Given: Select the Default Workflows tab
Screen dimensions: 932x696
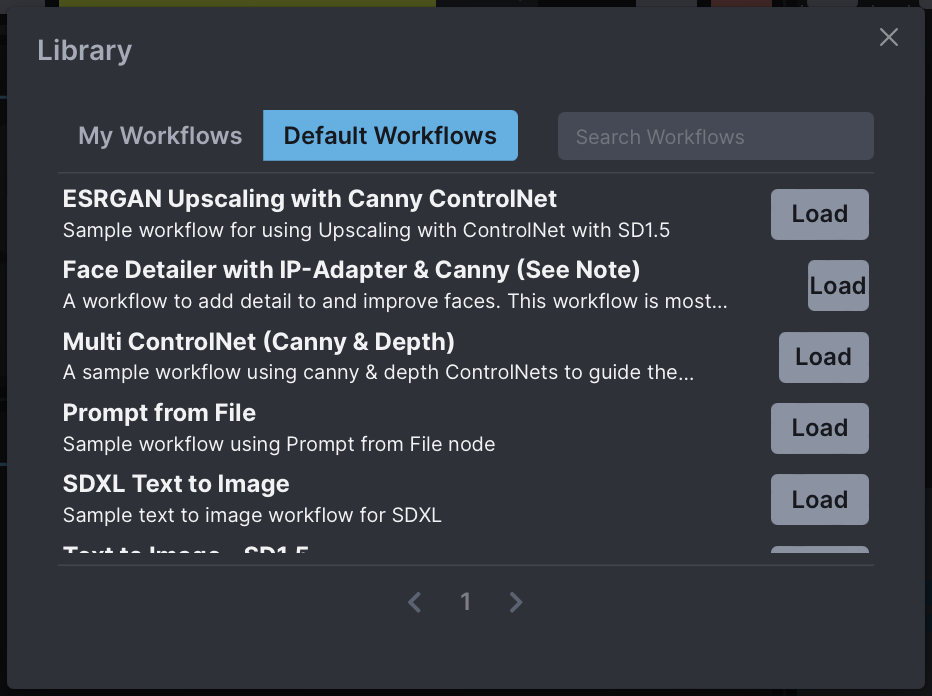Looking at the screenshot, I should click(390, 135).
